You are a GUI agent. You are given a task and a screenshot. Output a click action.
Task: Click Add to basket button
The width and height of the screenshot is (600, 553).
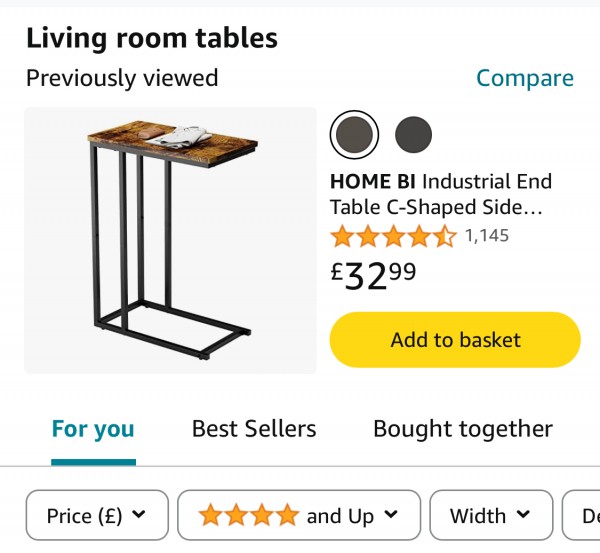coord(455,340)
